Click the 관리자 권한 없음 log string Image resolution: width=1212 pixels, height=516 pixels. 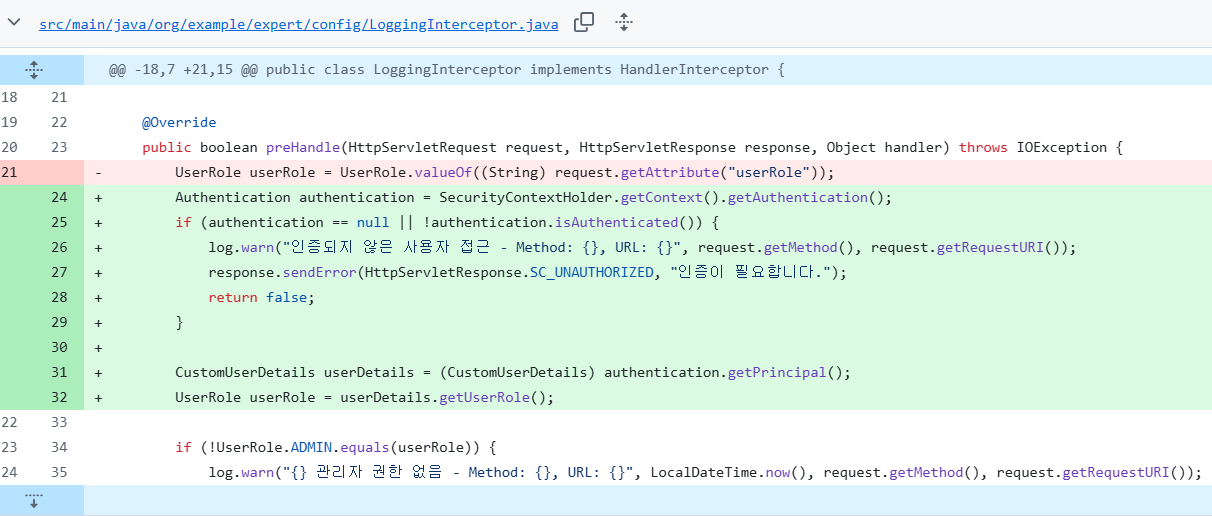460,472
